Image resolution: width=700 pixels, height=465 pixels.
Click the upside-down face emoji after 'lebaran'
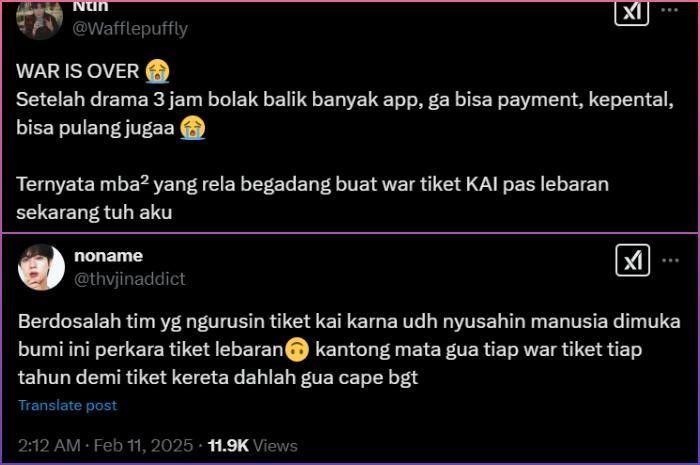click(x=297, y=349)
